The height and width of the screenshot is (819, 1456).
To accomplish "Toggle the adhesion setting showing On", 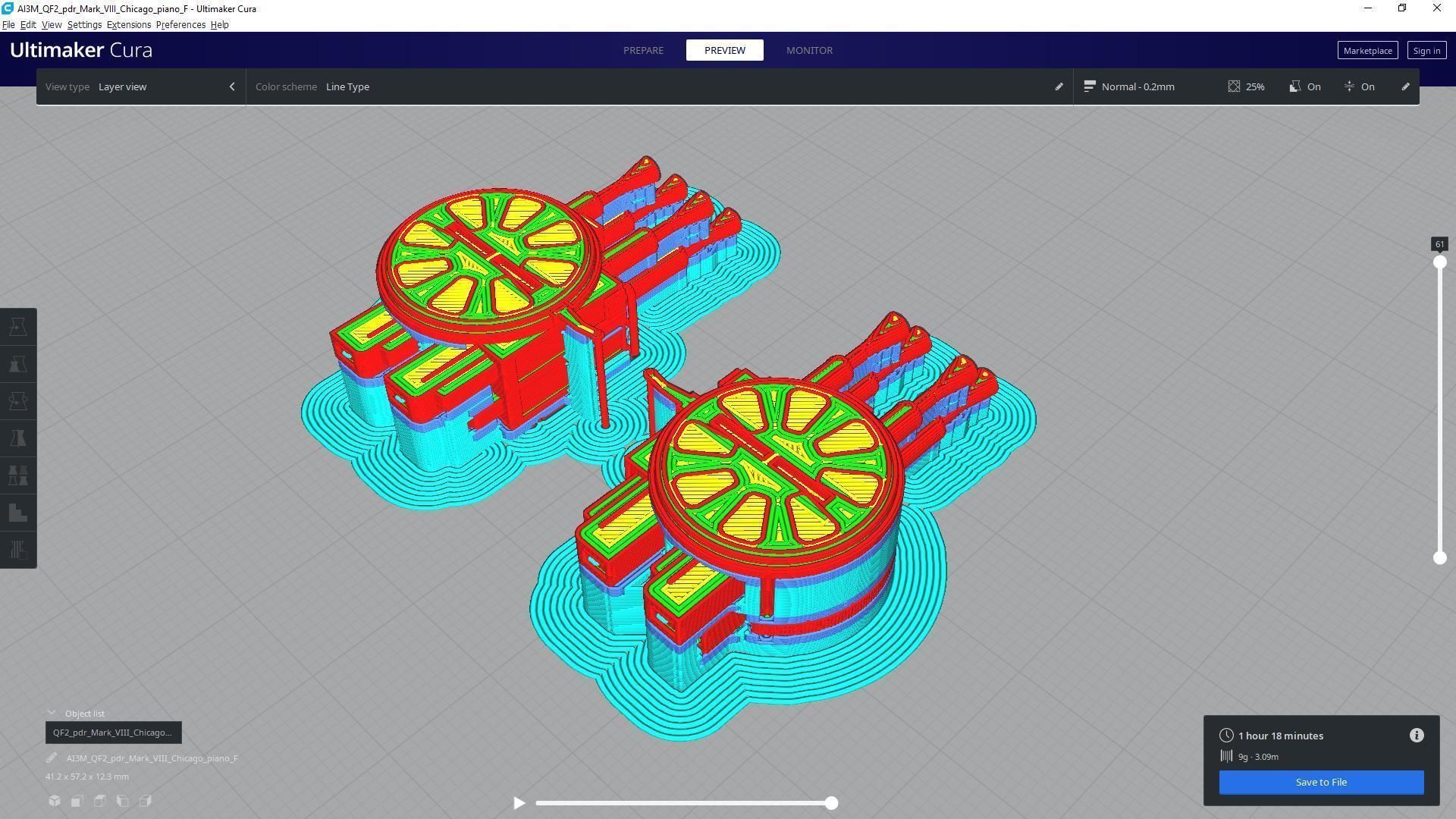I will click(x=1359, y=86).
